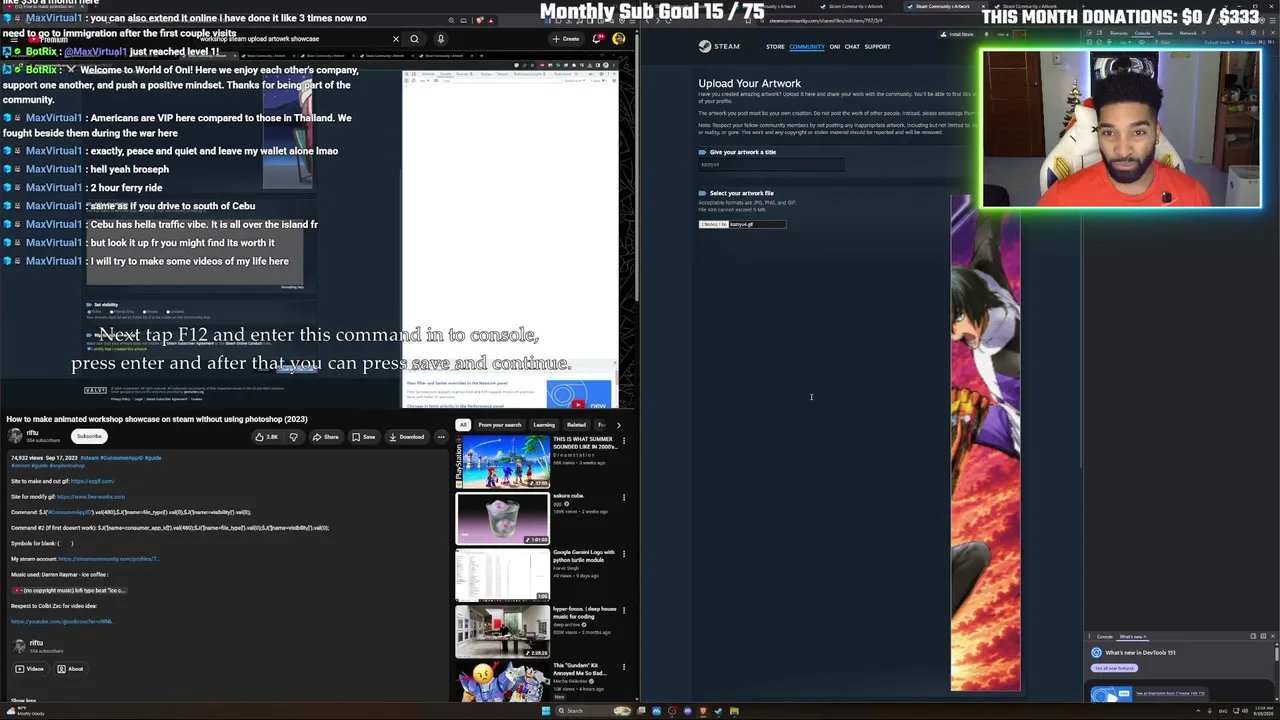Viewport: 1280px width, 720px height.
Task: Open options for 'Google Gemini Logo' video
Action: 623,553
